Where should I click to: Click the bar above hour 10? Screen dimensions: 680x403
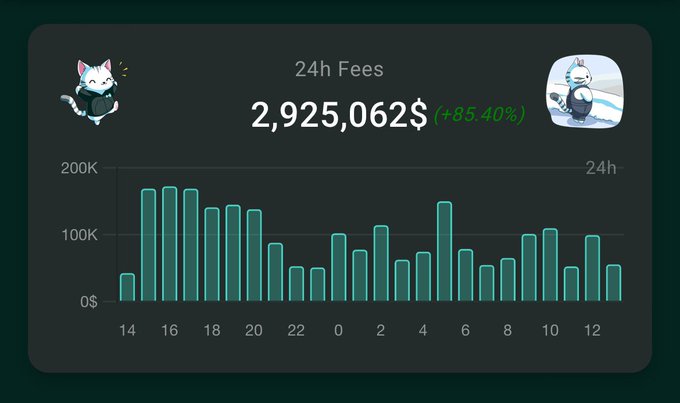click(x=550, y=265)
